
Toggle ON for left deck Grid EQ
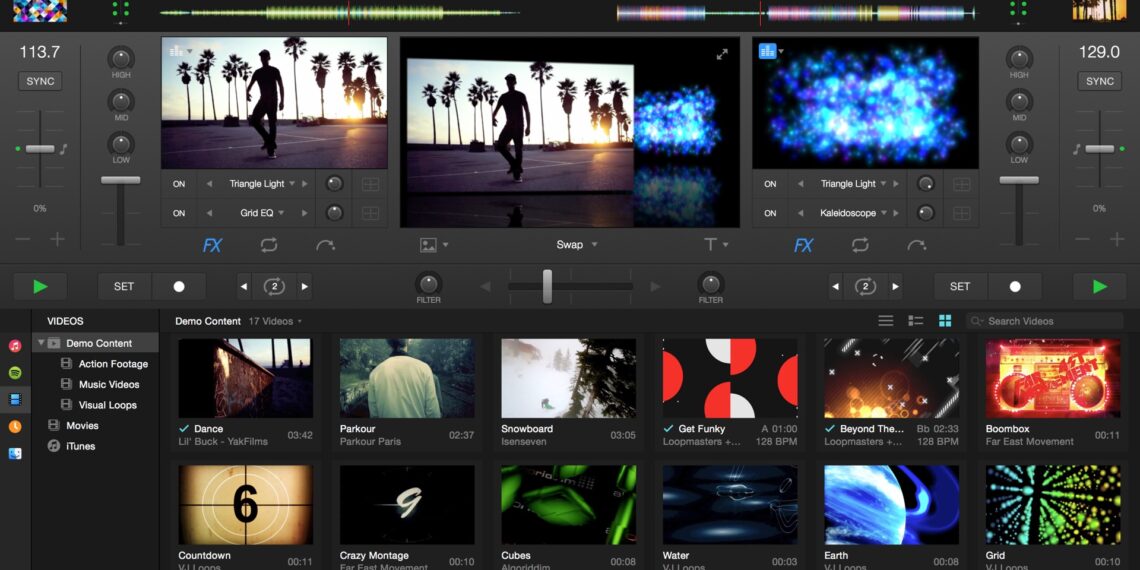coord(179,213)
